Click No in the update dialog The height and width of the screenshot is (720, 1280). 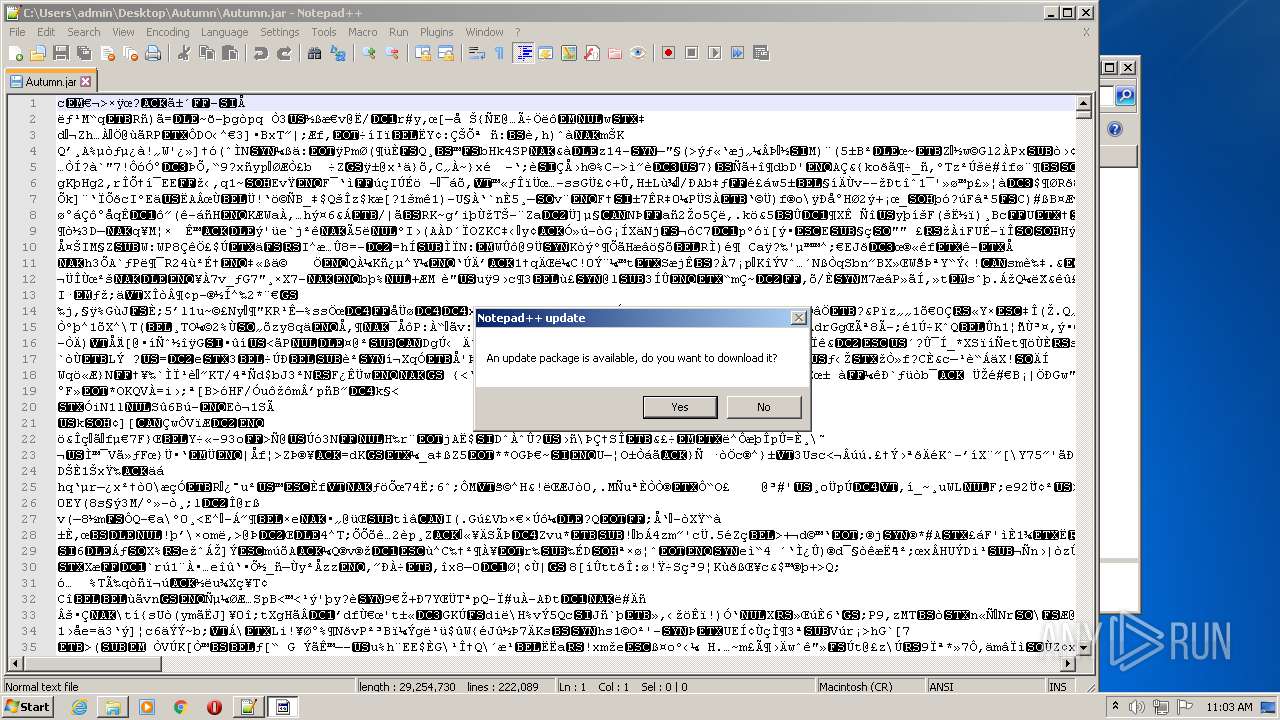click(764, 407)
